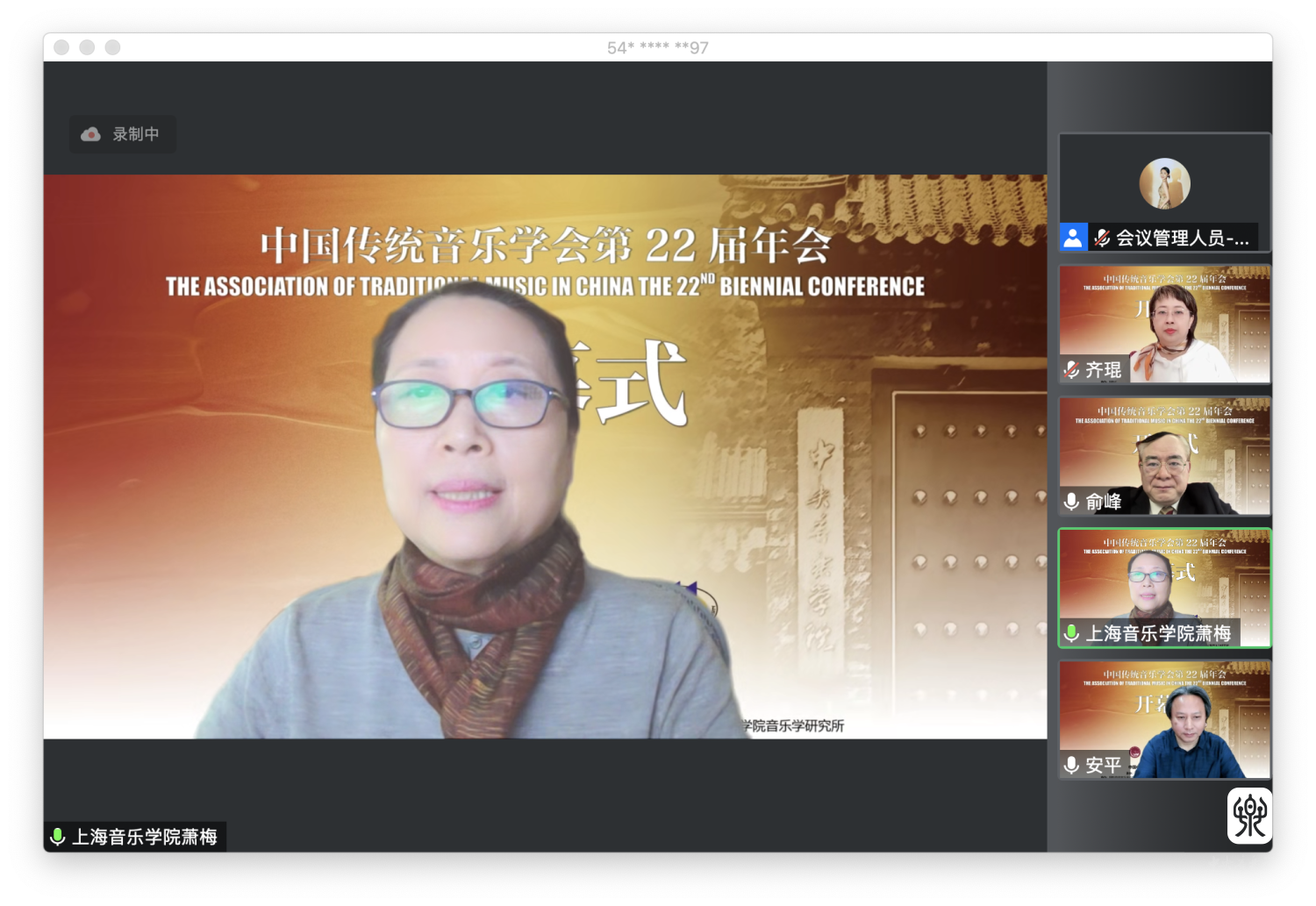Click the masked meeting number in title bar
This screenshot has width=1316, height=906.
[x=658, y=47]
